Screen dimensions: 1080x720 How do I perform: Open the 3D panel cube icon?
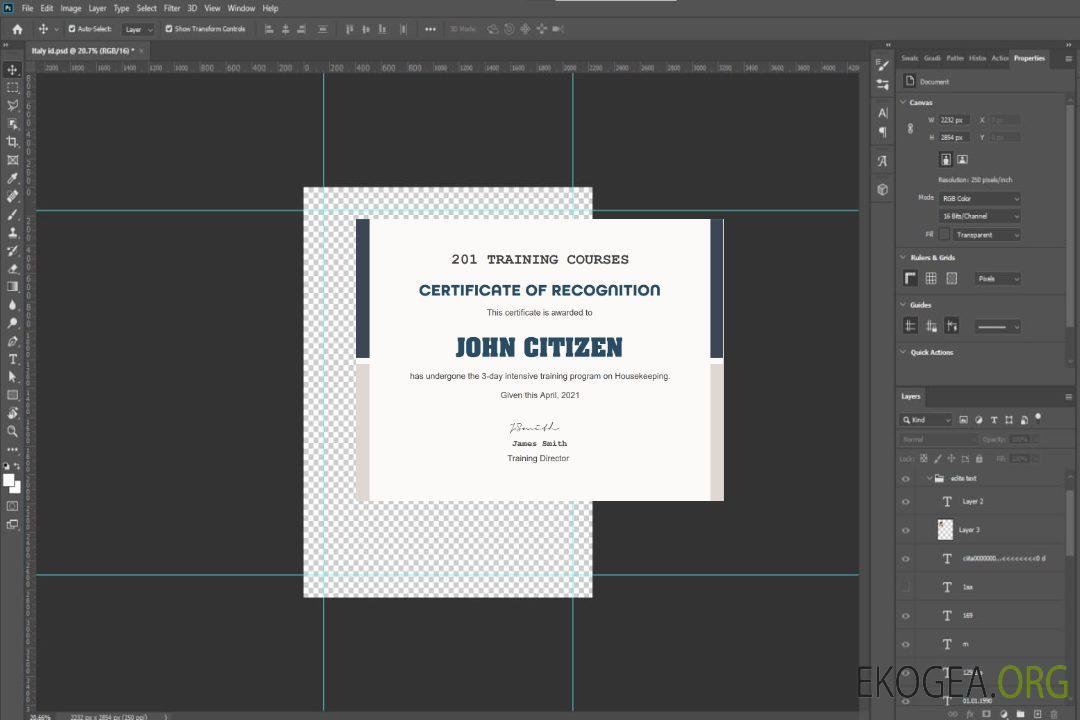tap(882, 189)
